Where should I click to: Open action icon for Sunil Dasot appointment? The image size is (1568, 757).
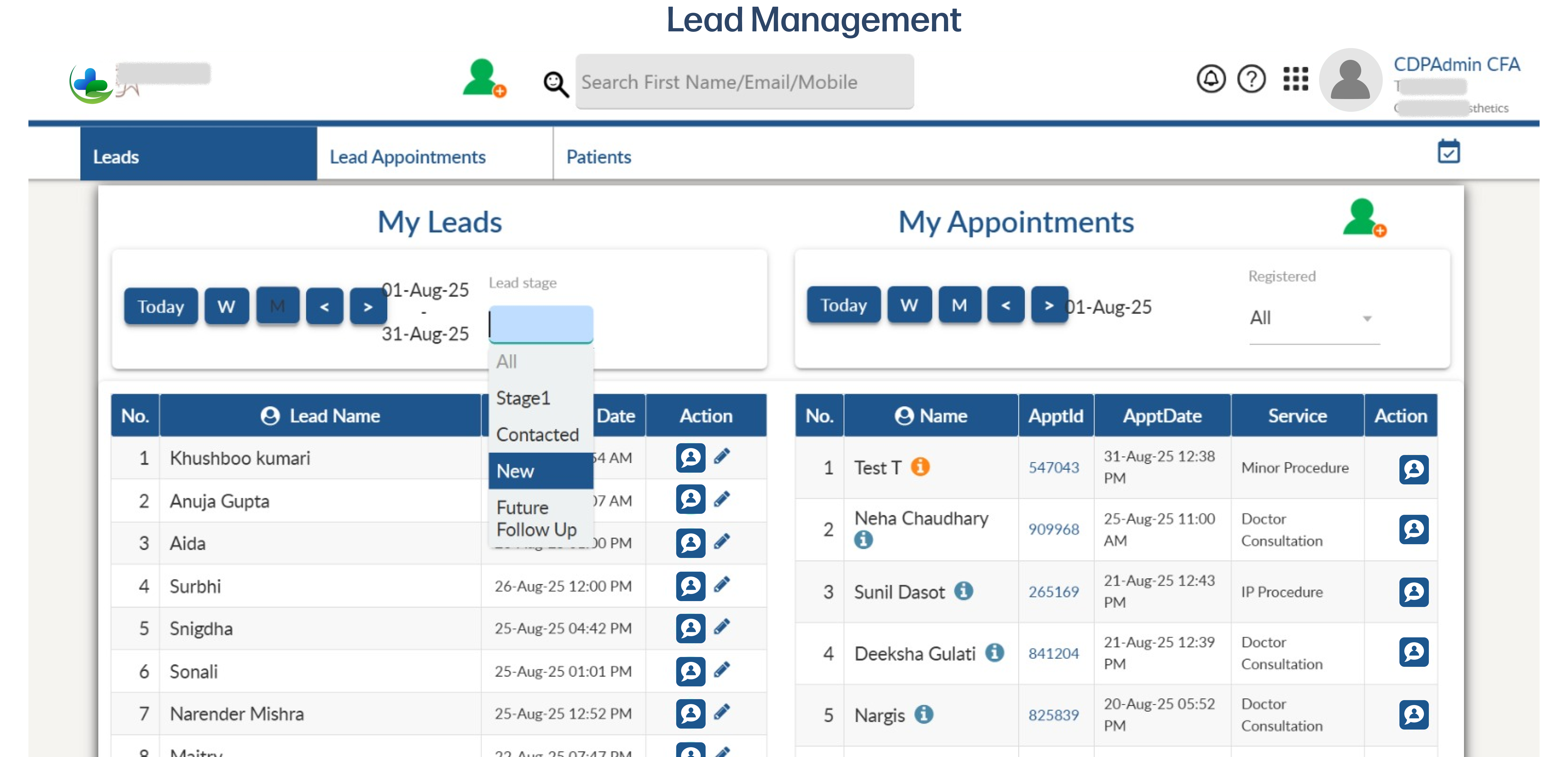coord(1413,592)
